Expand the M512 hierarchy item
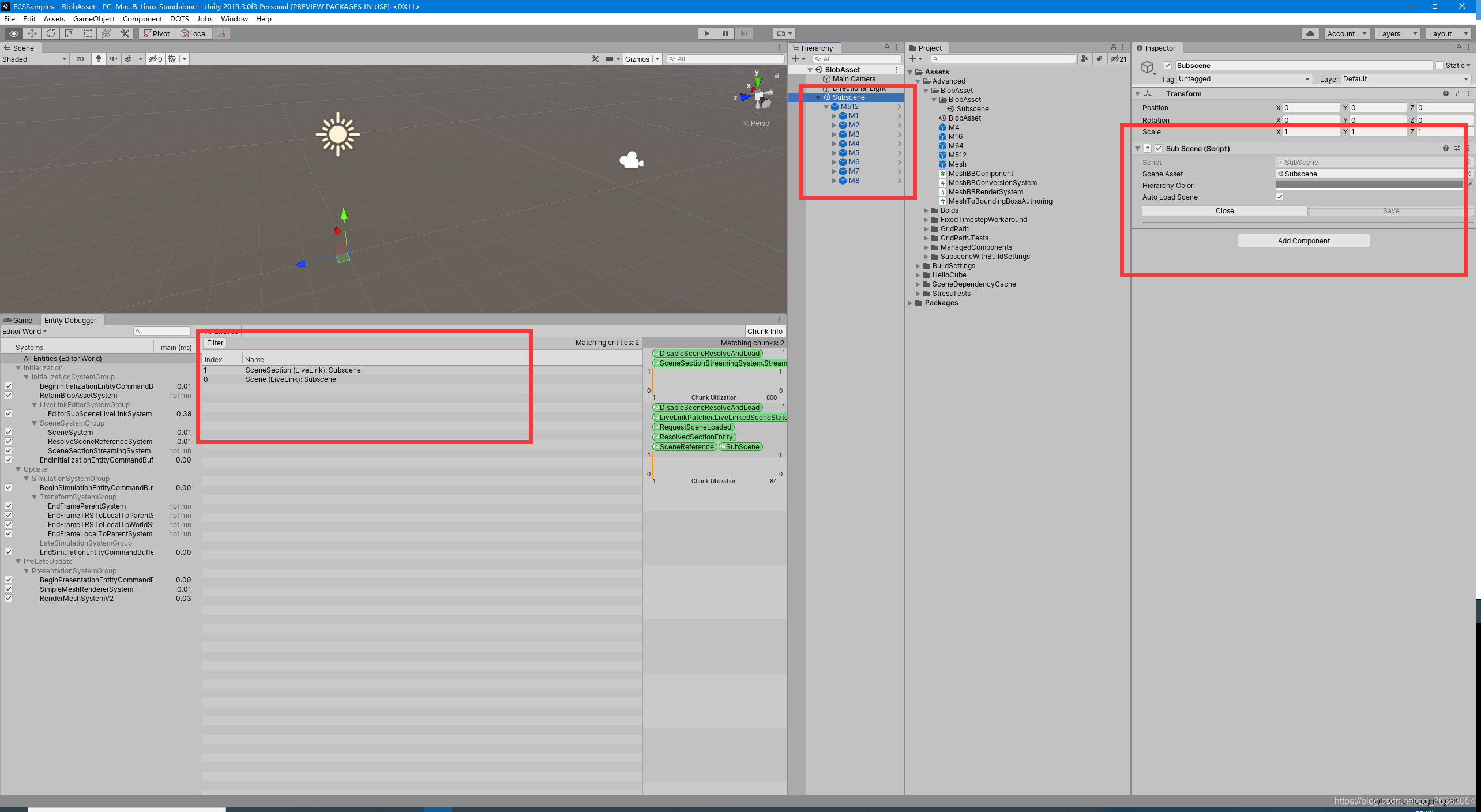Viewport: 1481px width, 812px height. pos(826,107)
